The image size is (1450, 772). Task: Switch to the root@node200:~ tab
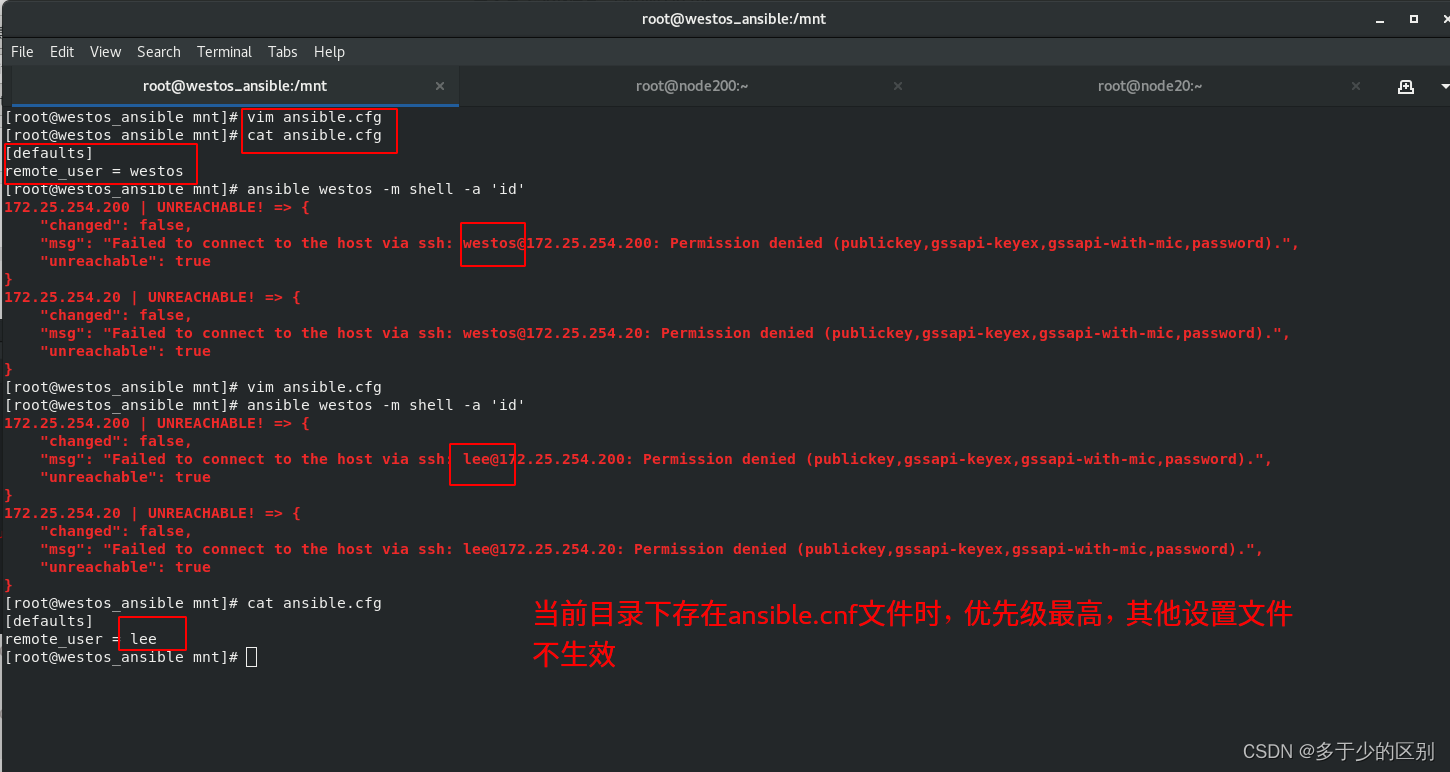[x=692, y=86]
